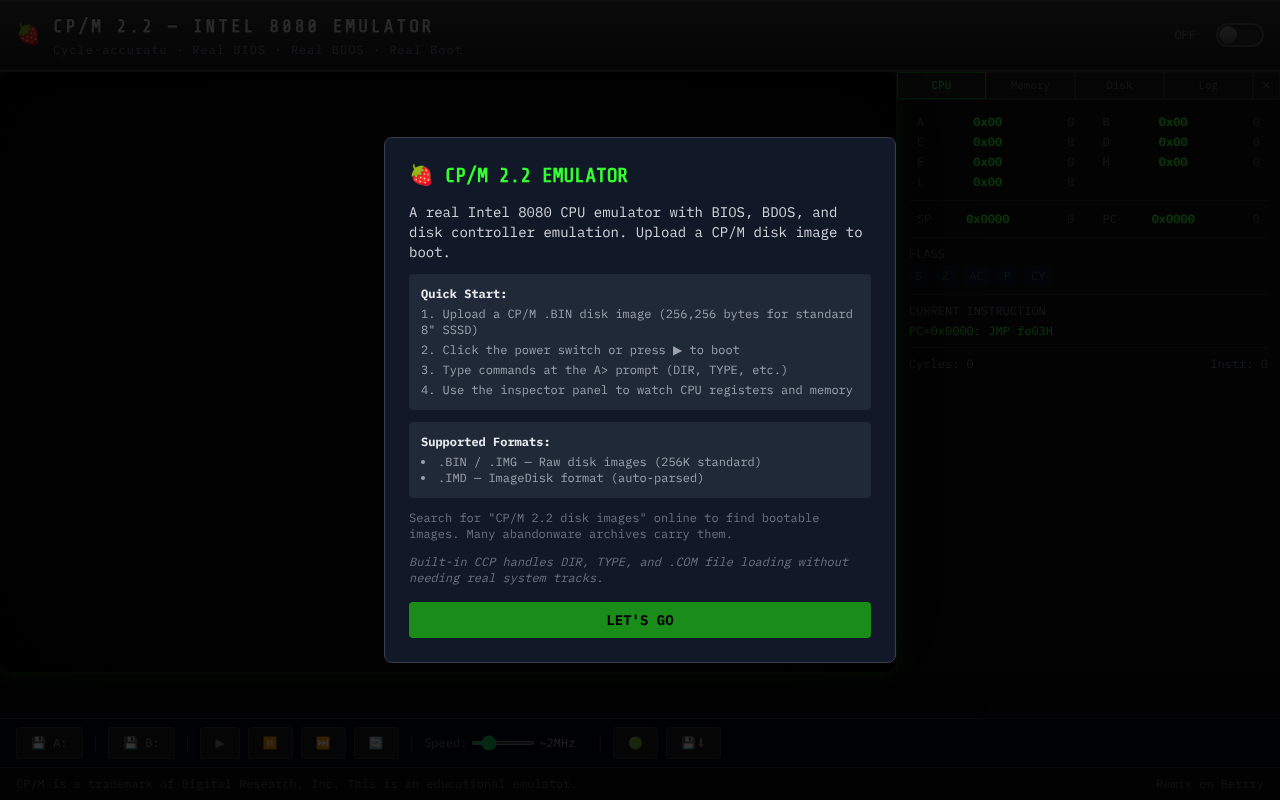Select the PC value 0x0000

pos(1173,219)
